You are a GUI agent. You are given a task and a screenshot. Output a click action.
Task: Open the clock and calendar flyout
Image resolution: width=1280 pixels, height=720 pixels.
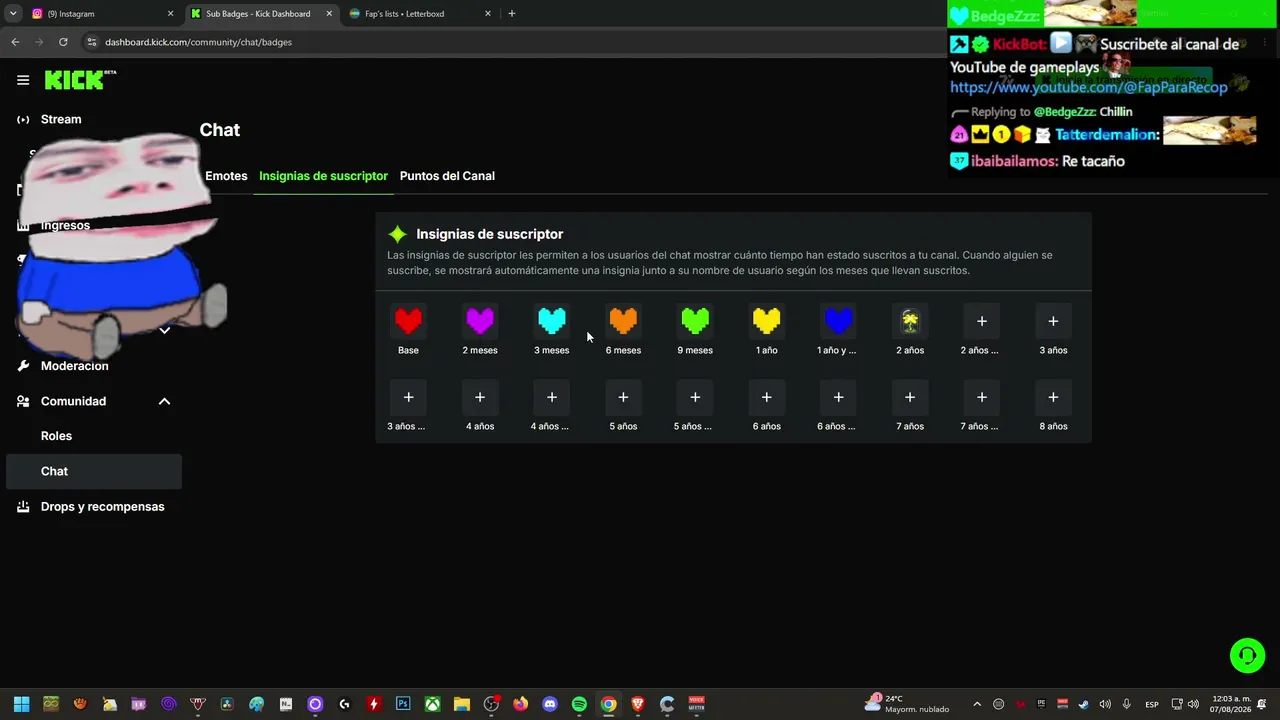tap(1231, 704)
